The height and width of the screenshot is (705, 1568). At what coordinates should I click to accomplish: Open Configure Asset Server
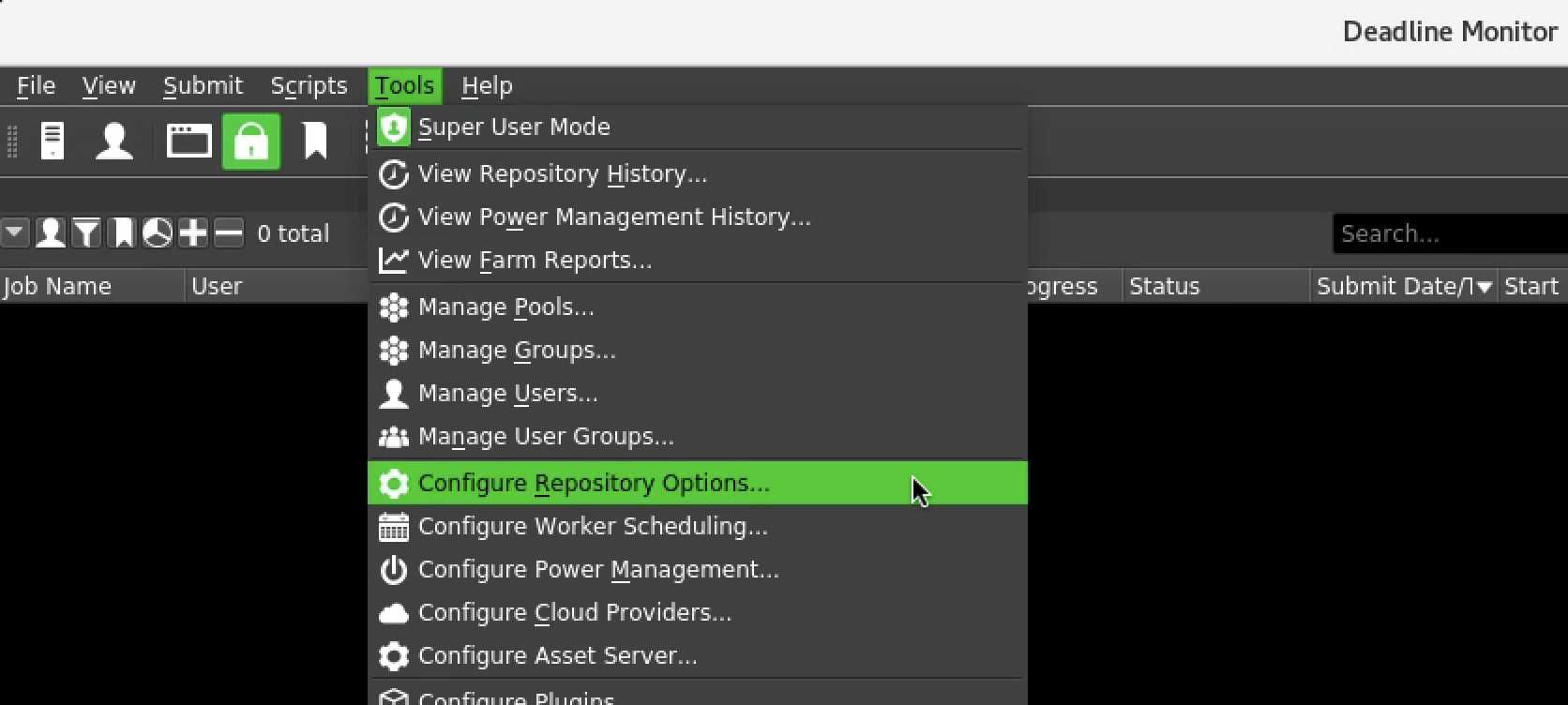click(698, 655)
